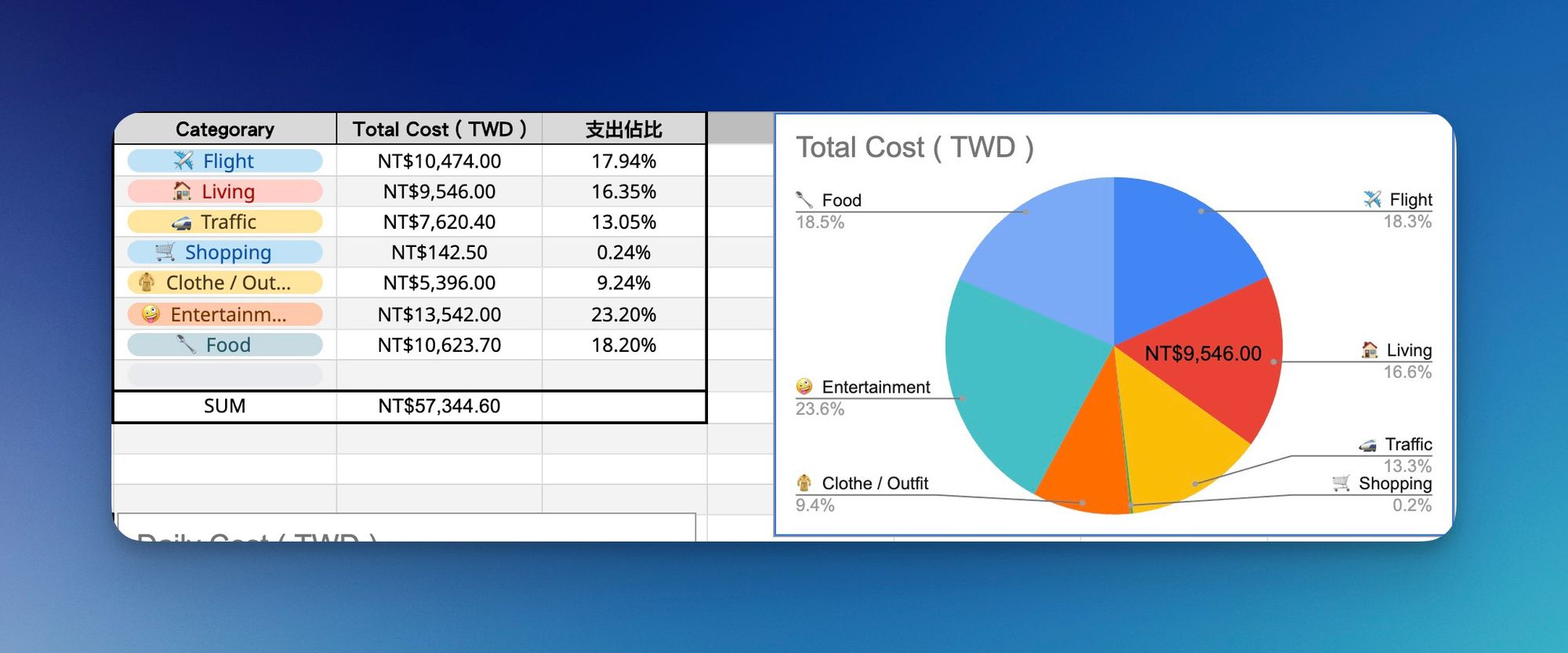Click the house icon in Living category chip
1568x653 pixels.
click(182, 190)
